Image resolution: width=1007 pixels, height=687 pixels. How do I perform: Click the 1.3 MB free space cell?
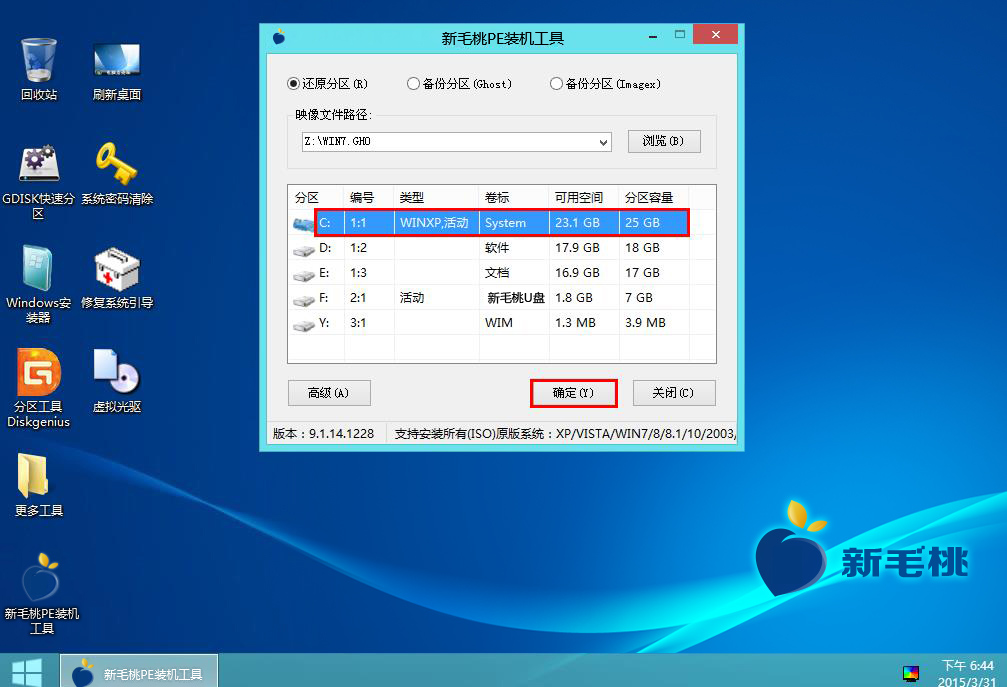click(x=575, y=323)
